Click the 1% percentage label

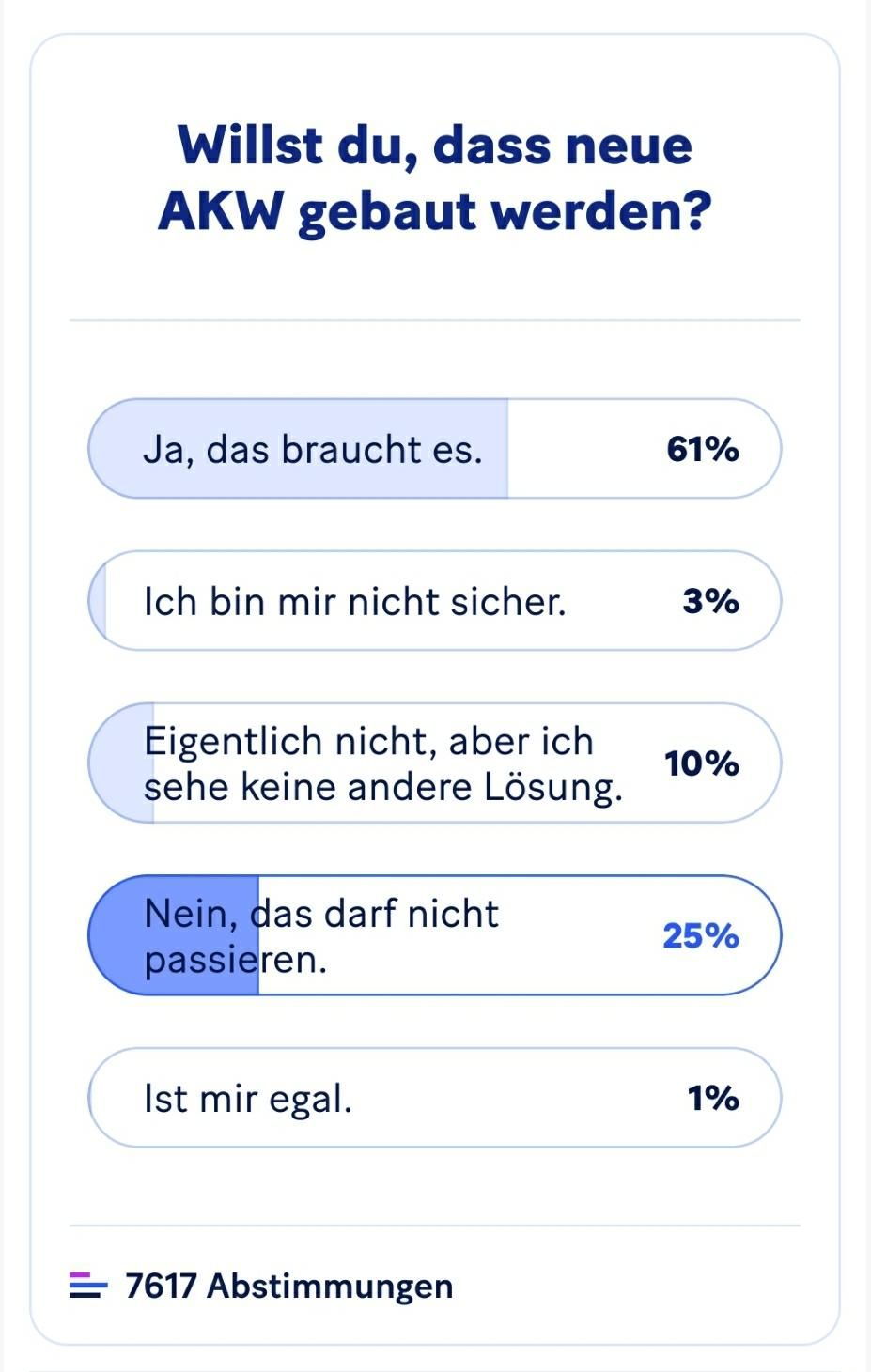point(715,1099)
